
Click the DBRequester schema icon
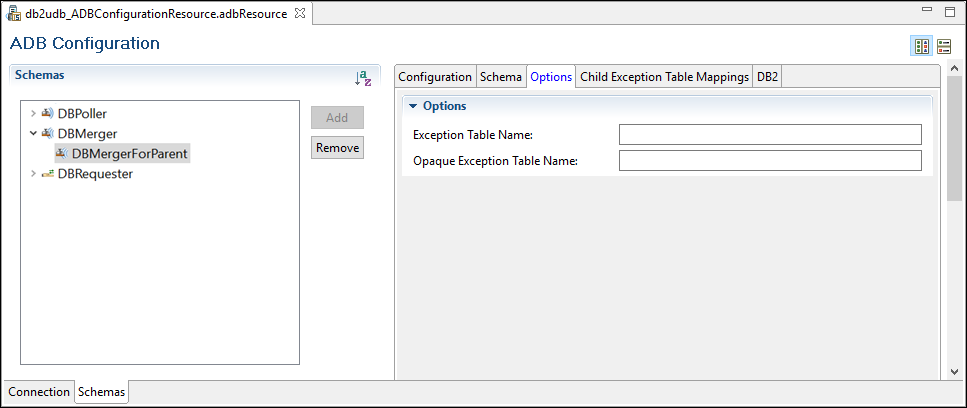click(x=47, y=174)
